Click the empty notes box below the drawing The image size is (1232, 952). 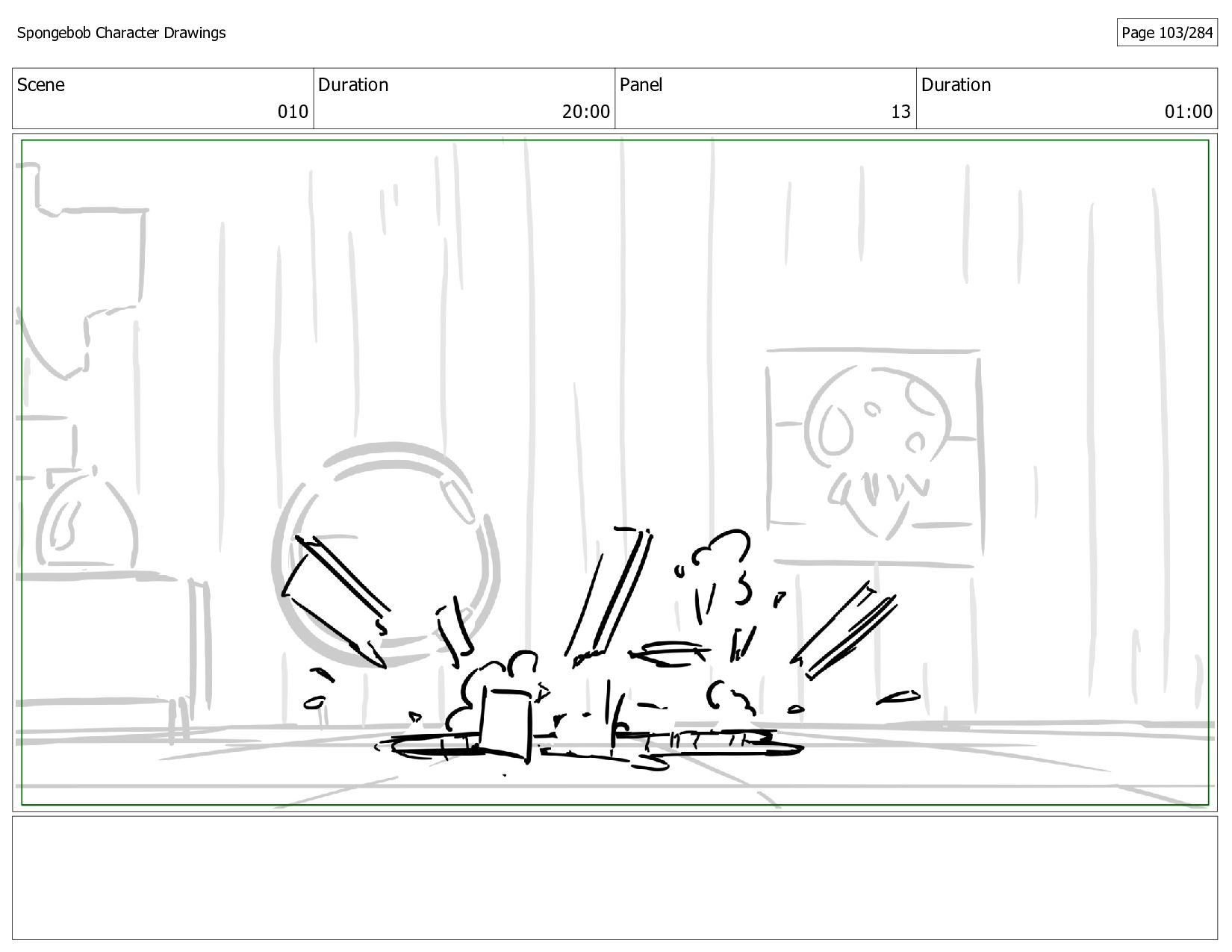pyautogui.click(x=615, y=878)
